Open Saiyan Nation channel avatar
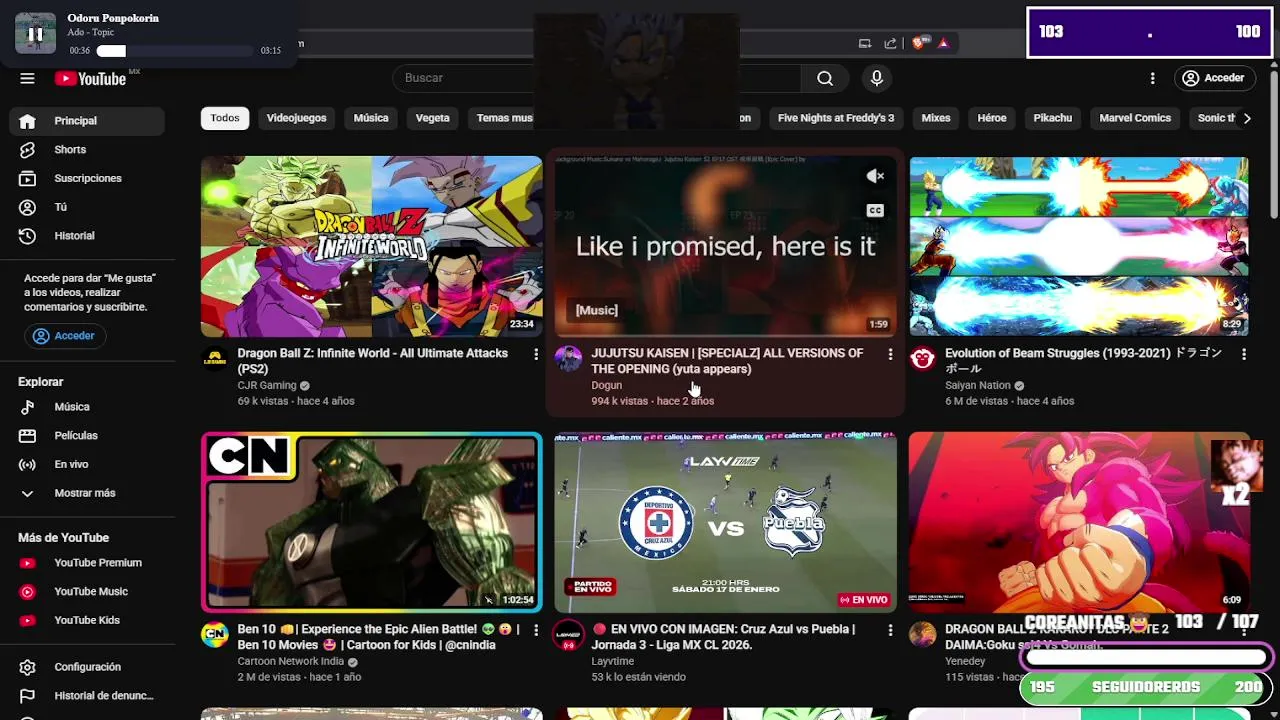The width and height of the screenshot is (1280, 720). [922, 359]
